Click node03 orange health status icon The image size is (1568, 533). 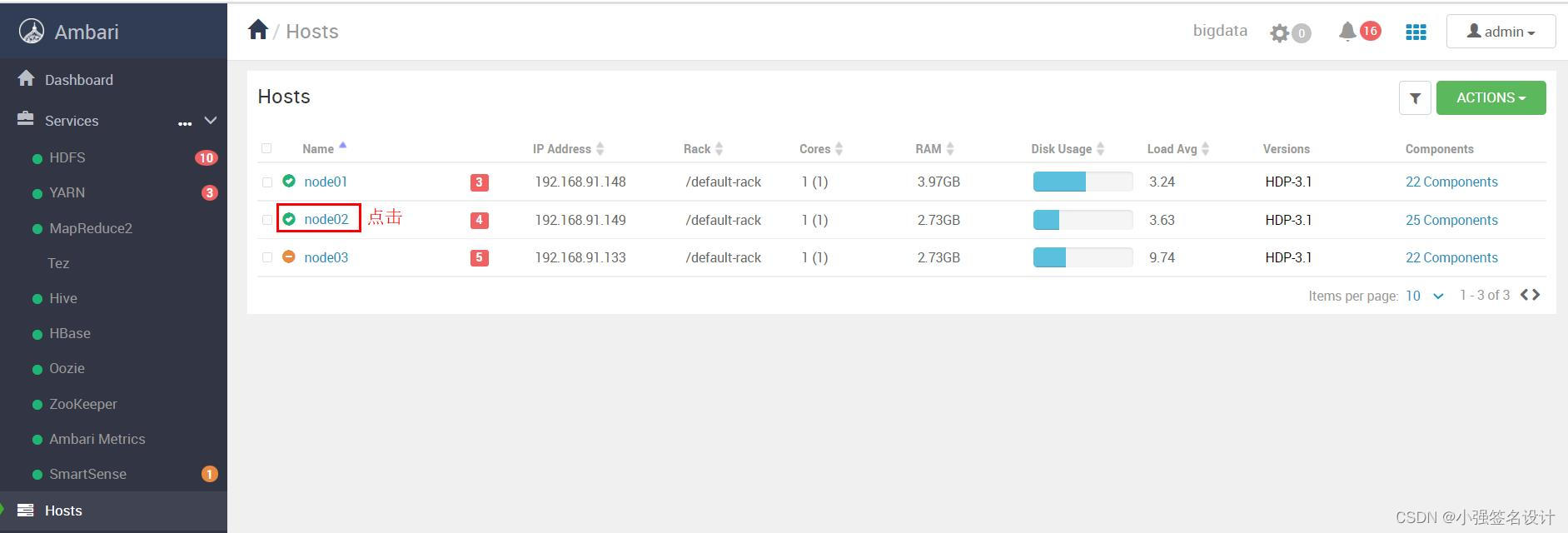289,257
